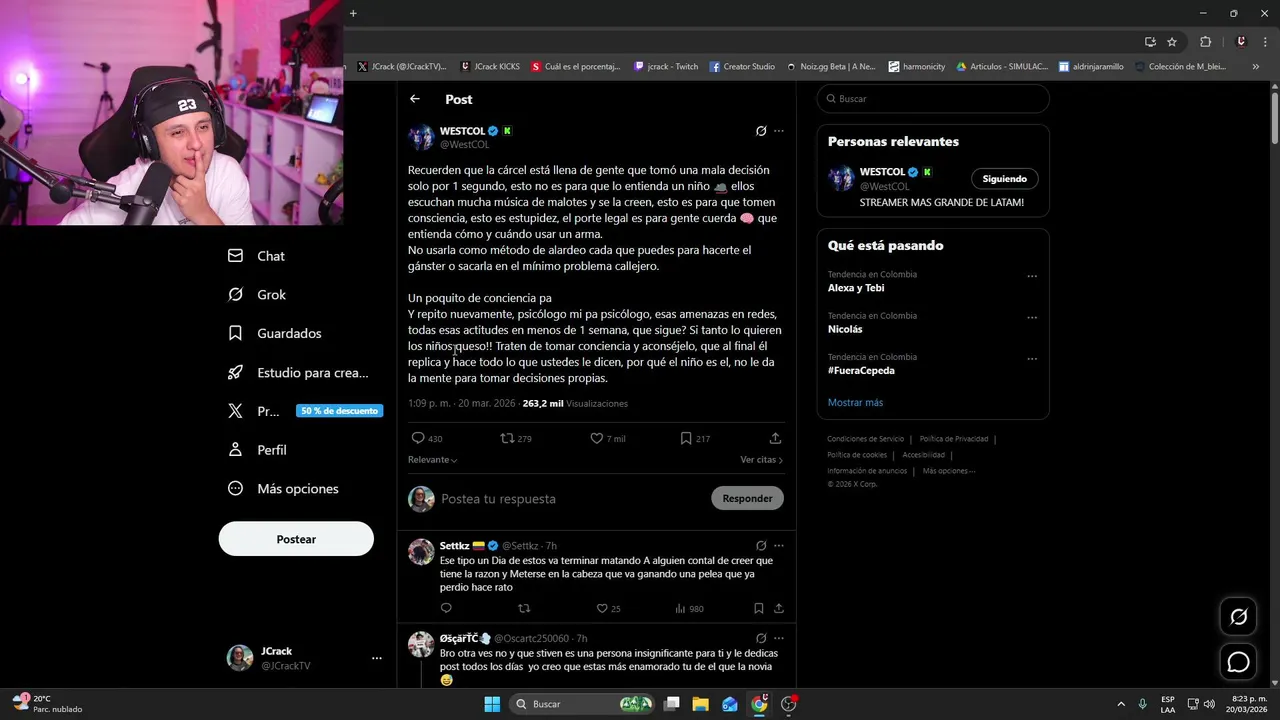Open three-dot menu on Settkz's reply
The height and width of the screenshot is (720, 1280).
[779, 546]
